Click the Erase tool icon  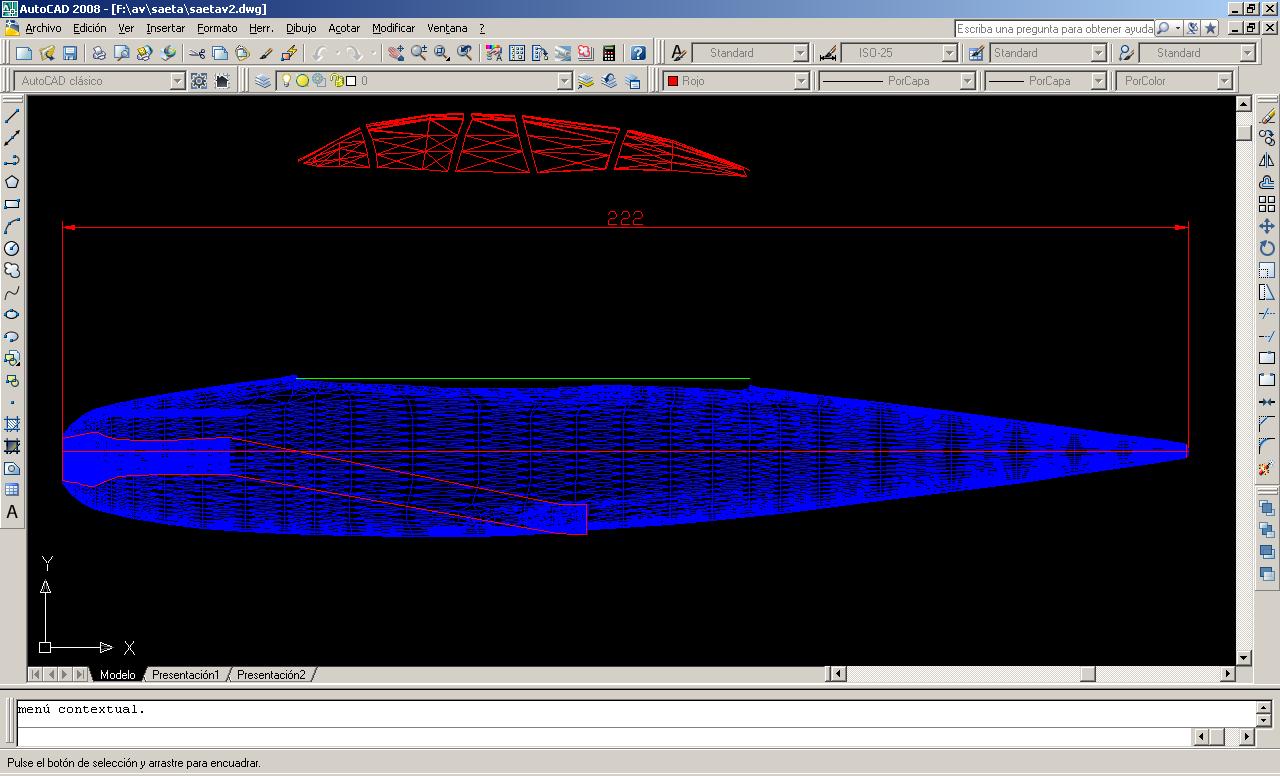(1267, 116)
